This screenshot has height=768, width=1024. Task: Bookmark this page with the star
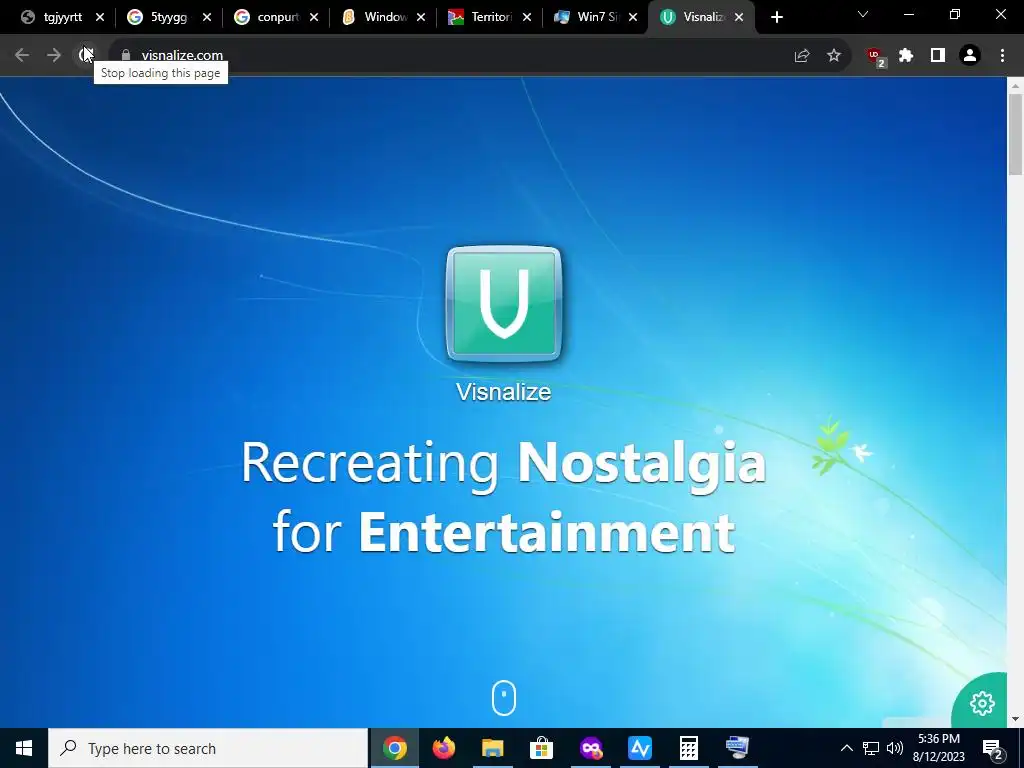(x=834, y=56)
